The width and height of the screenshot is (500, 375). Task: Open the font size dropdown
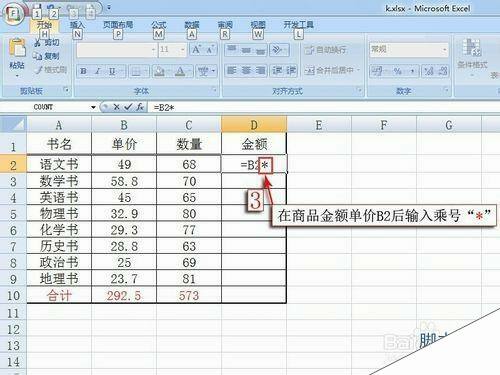pyautogui.click(x=183, y=50)
